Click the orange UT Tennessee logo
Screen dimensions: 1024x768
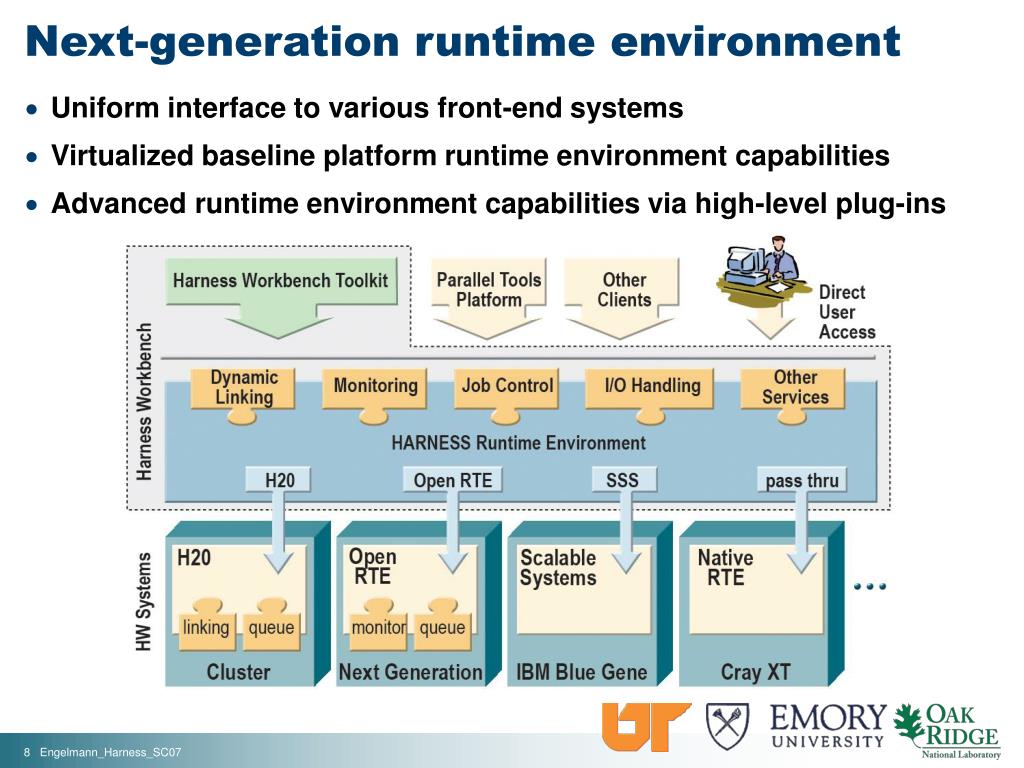[645, 726]
